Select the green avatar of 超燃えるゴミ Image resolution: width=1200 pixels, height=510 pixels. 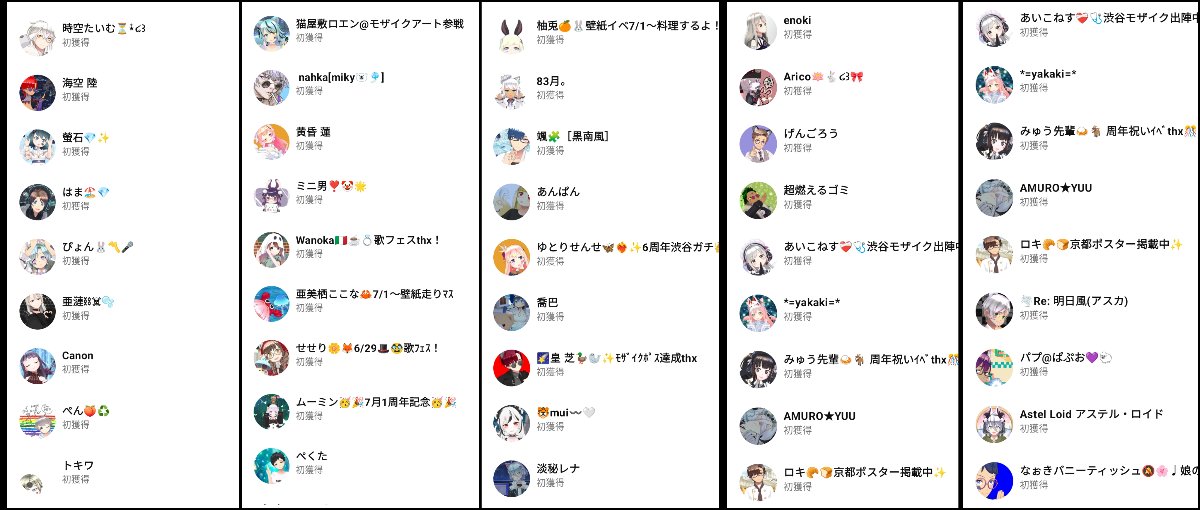click(758, 200)
